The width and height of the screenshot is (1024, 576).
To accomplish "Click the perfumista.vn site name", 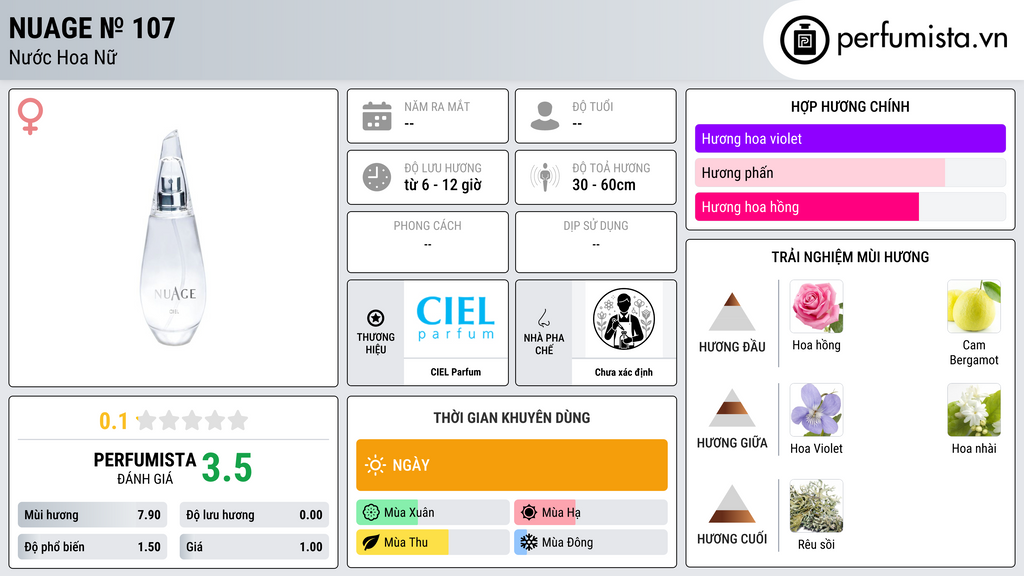I will click(x=922, y=38).
